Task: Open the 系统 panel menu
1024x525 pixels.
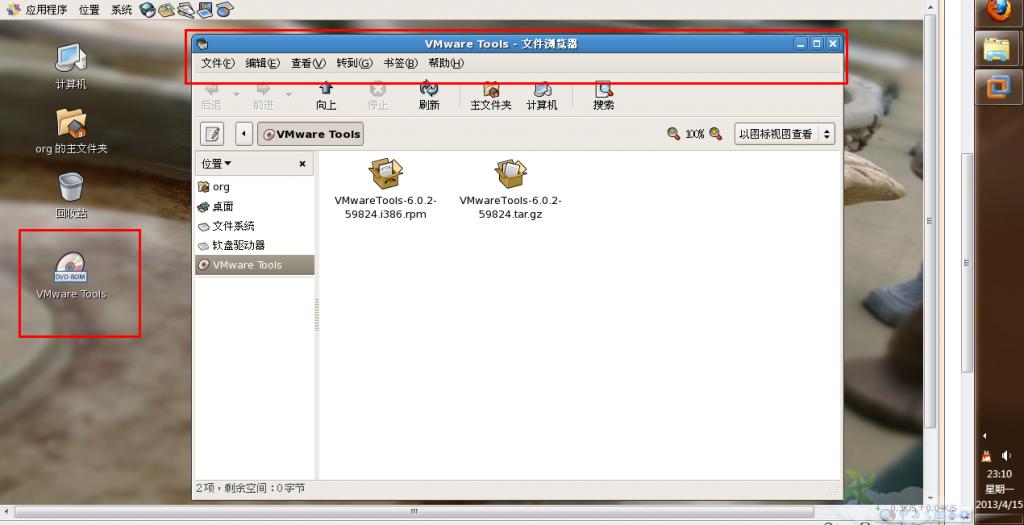Action: 121,9
